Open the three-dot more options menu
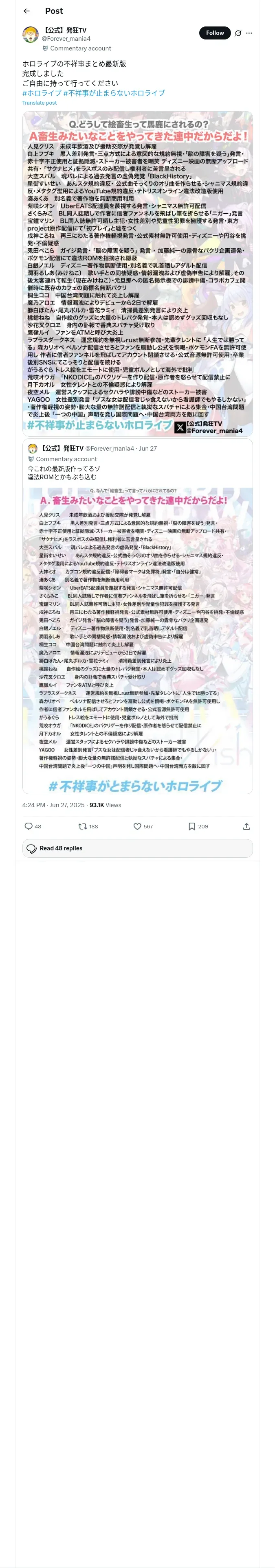 [249, 33]
